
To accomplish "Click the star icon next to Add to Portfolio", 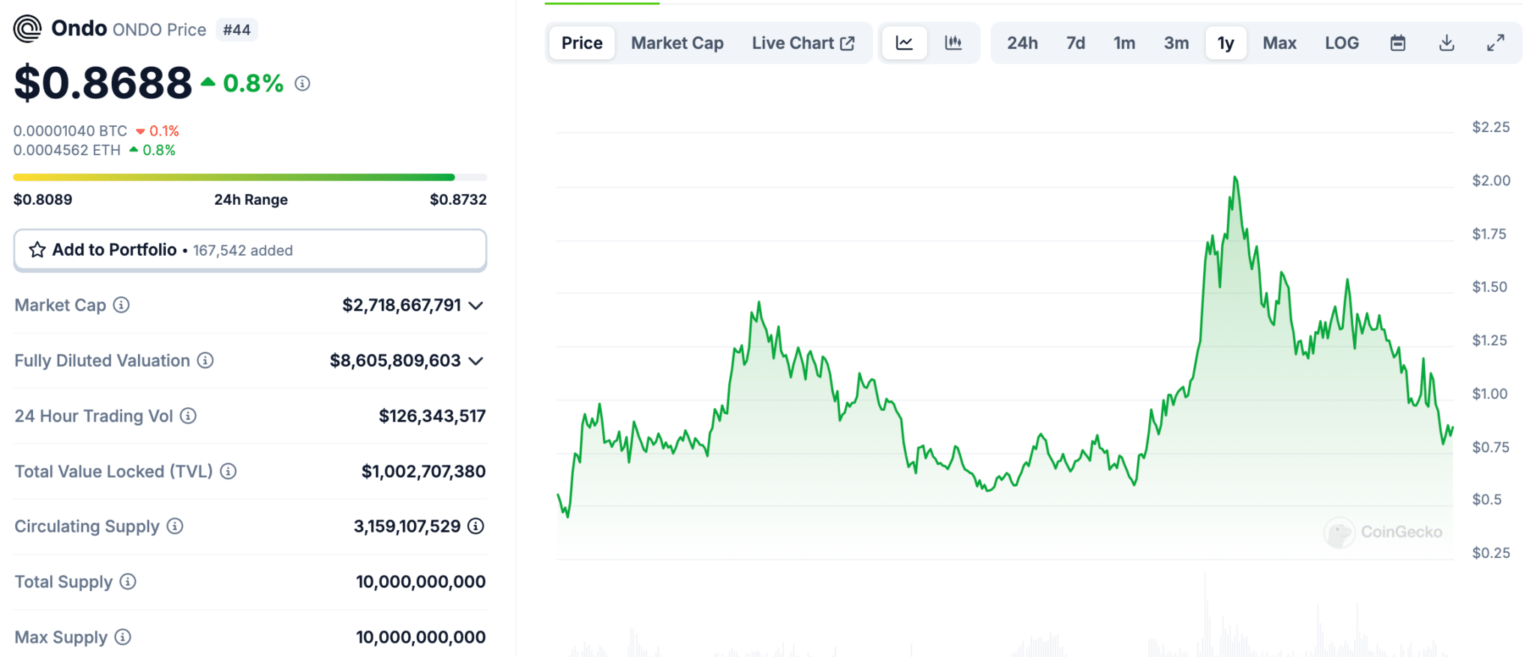I will (x=37, y=249).
